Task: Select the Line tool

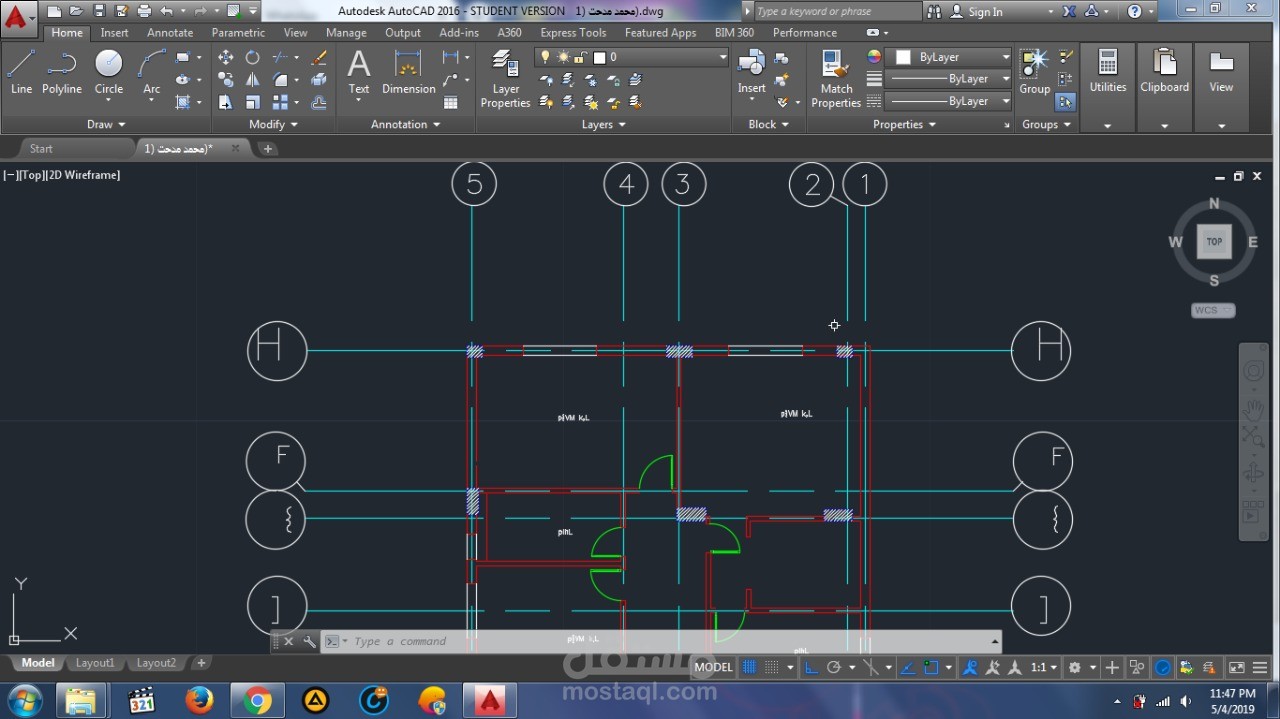Action: (x=21, y=71)
